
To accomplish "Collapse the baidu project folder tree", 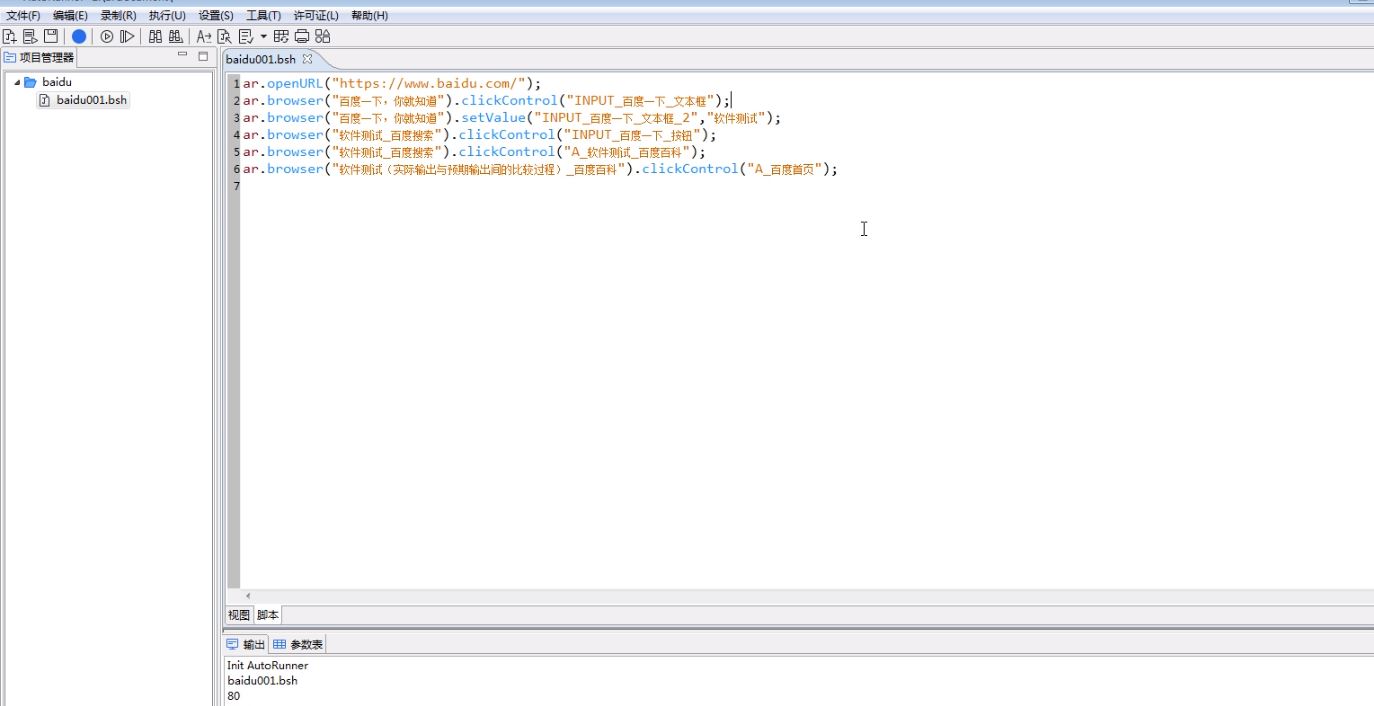I will 17,82.
